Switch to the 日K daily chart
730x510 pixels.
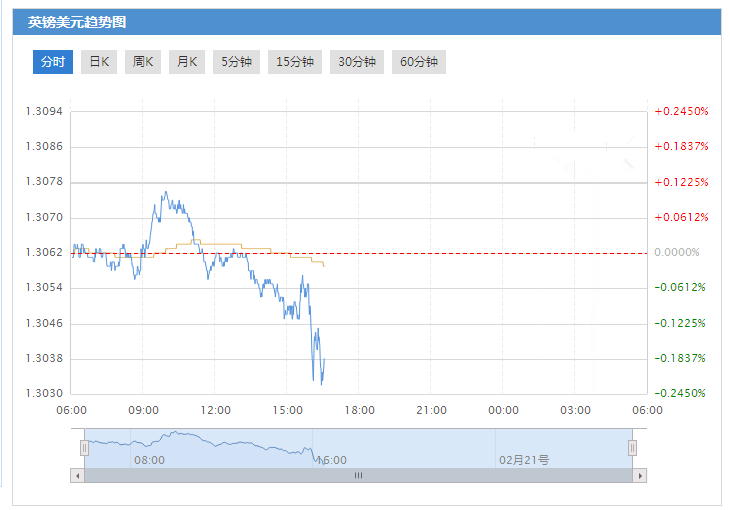pyautogui.click(x=99, y=62)
